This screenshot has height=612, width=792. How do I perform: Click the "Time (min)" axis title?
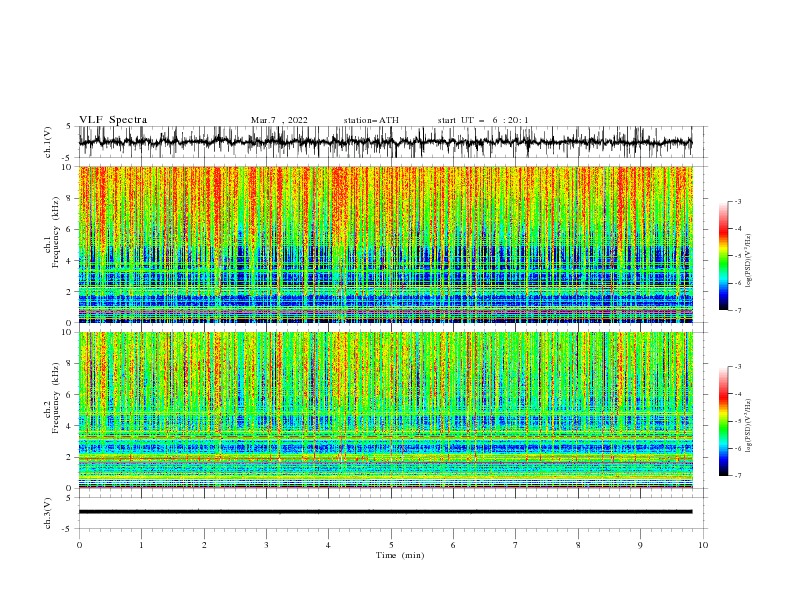coord(400,555)
